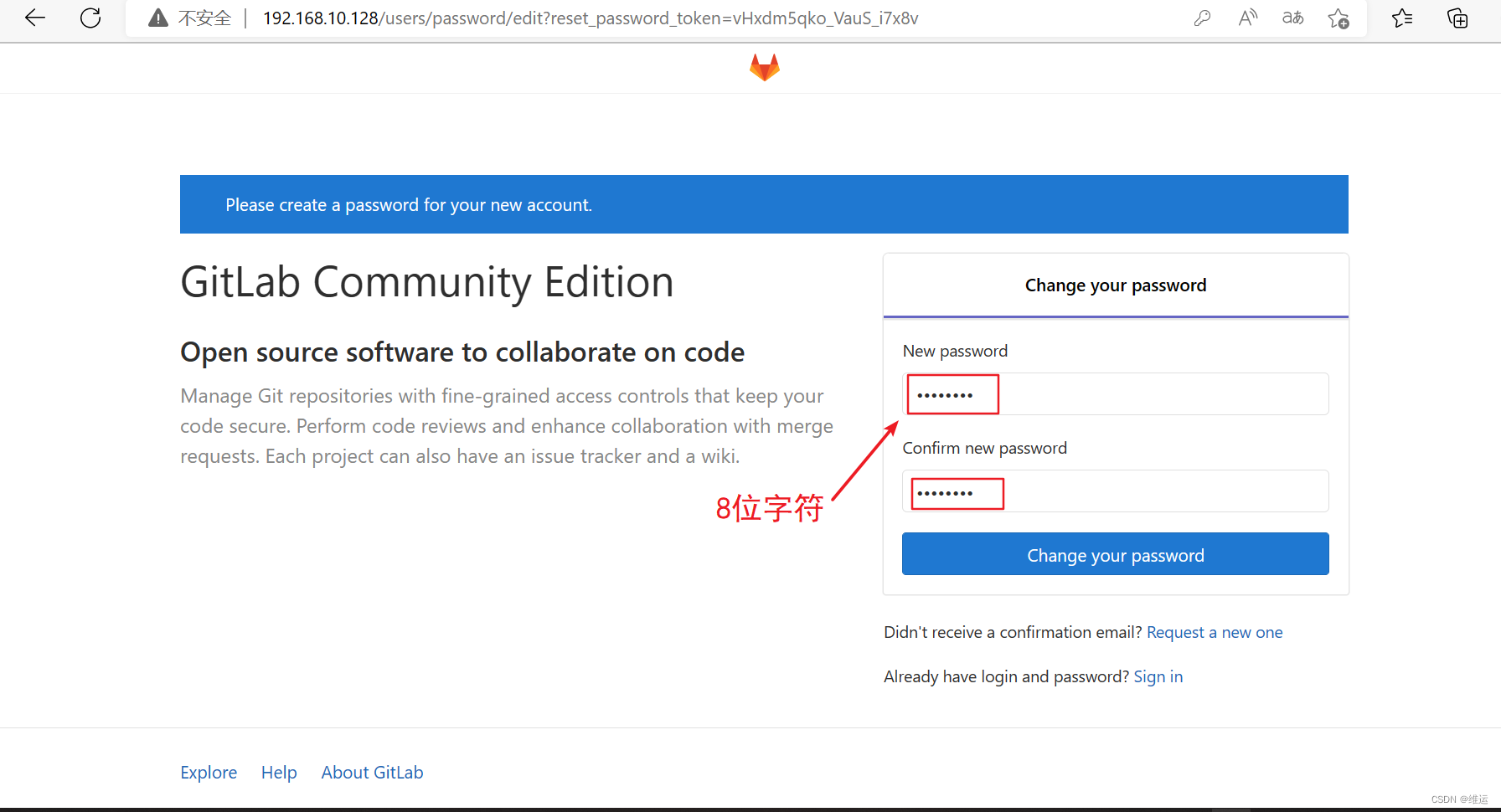The height and width of the screenshot is (812, 1501).
Task: Open the Explore footer link
Action: click(x=209, y=773)
